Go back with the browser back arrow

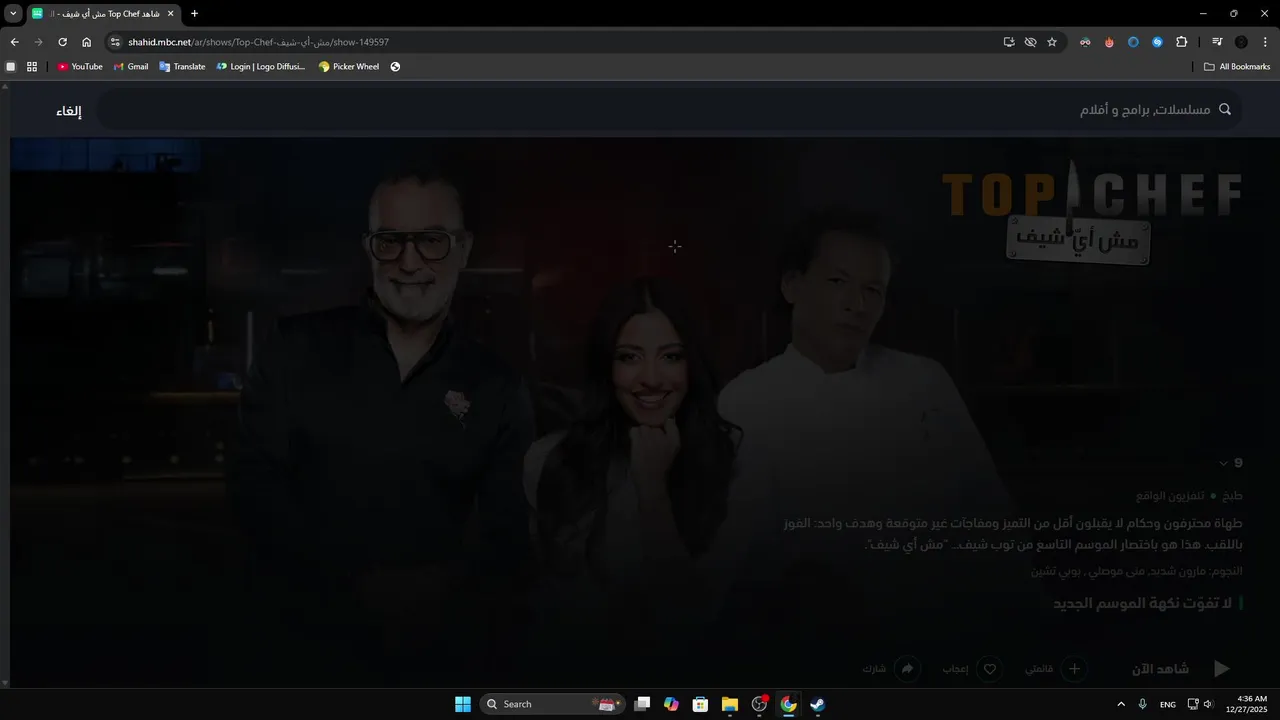pos(14,42)
